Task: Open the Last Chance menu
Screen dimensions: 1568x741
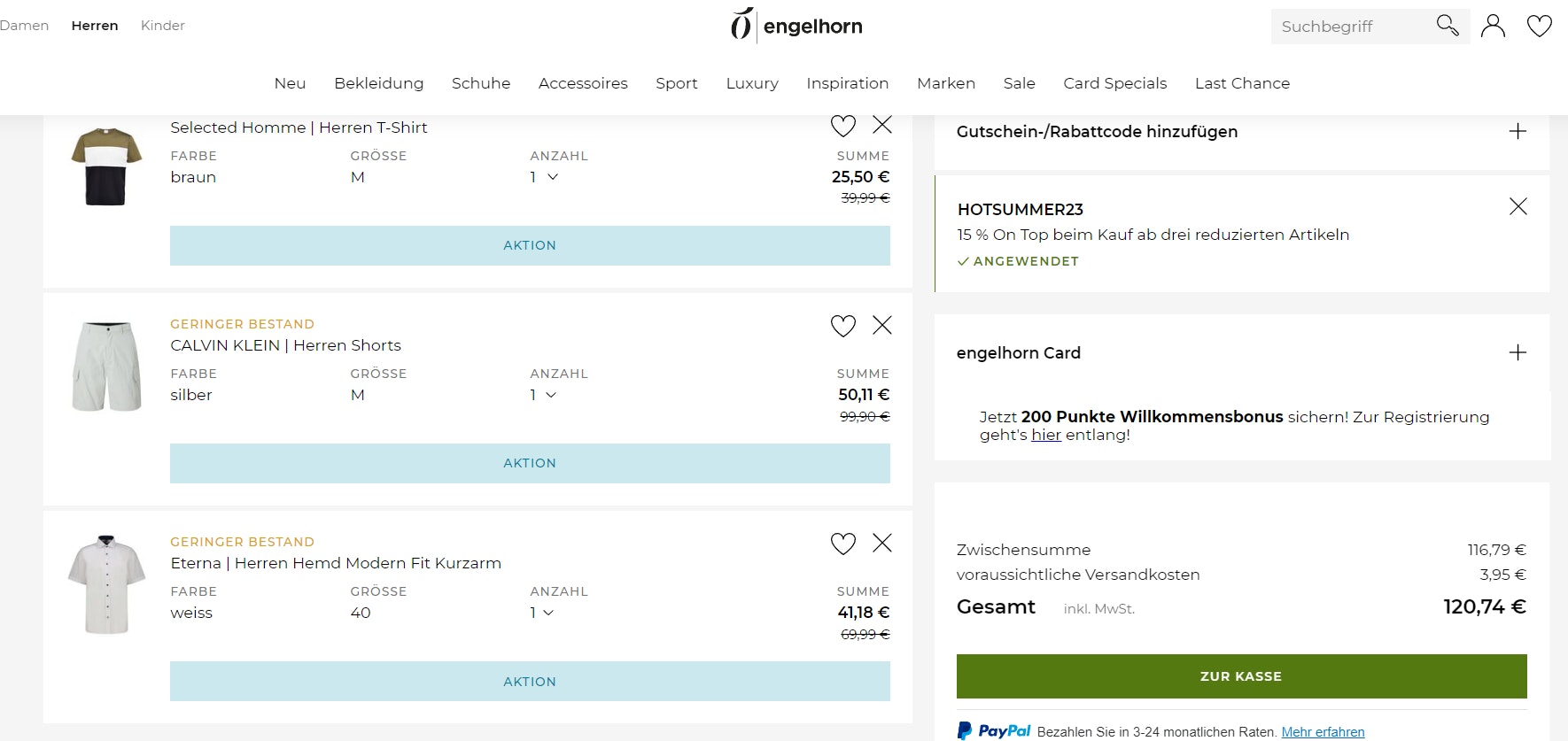Action: (1242, 83)
